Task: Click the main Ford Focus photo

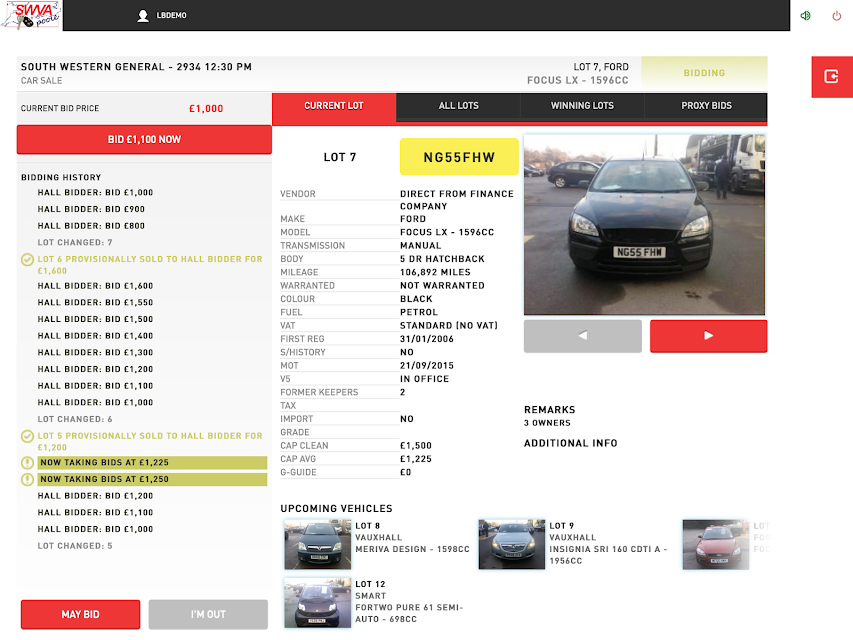Action: tap(644, 225)
